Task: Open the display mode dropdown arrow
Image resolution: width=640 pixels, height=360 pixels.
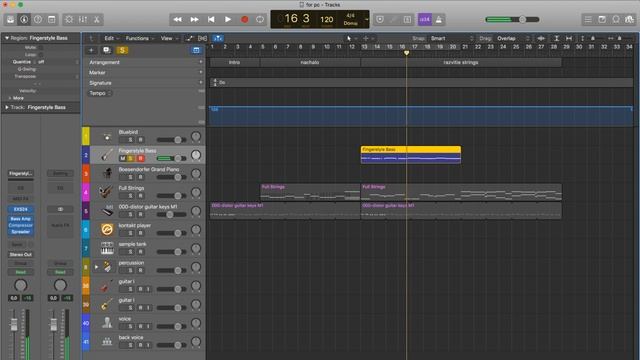Action: point(366,19)
